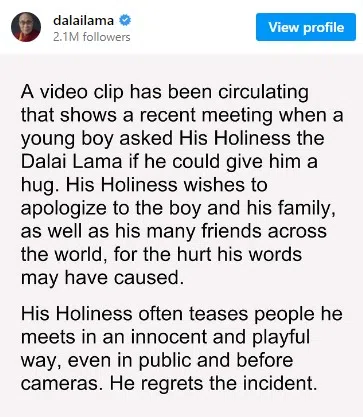Click the phrase 'young boy' in the statement

pos(67,139)
